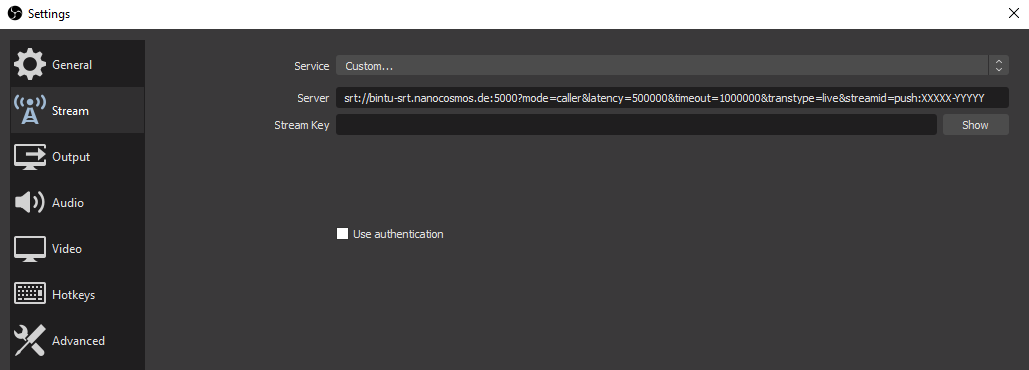The height and width of the screenshot is (370, 1029).
Task: Click the Service field label
Action: click(x=312, y=66)
